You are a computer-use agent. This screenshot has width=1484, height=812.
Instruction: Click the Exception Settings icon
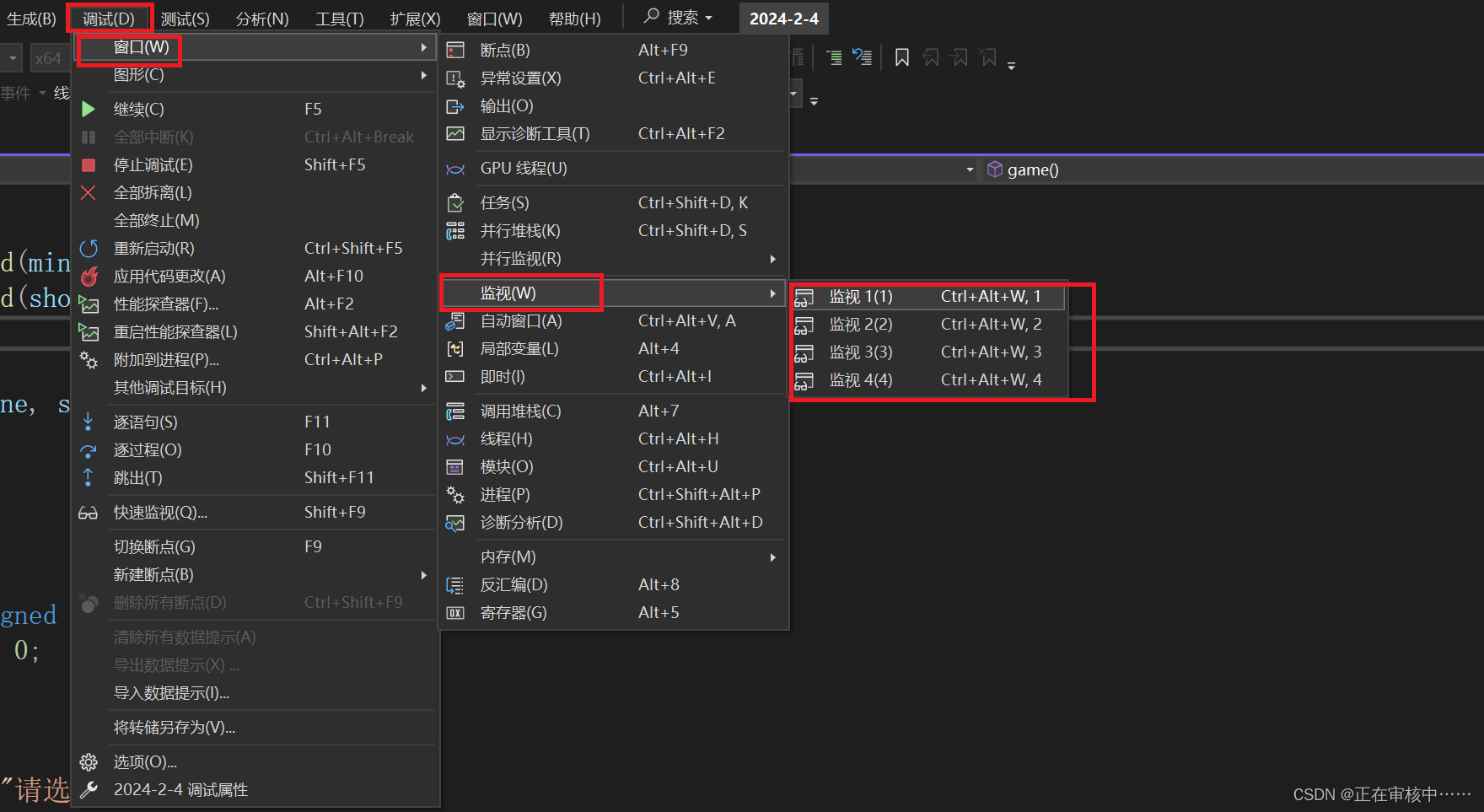[455, 78]
